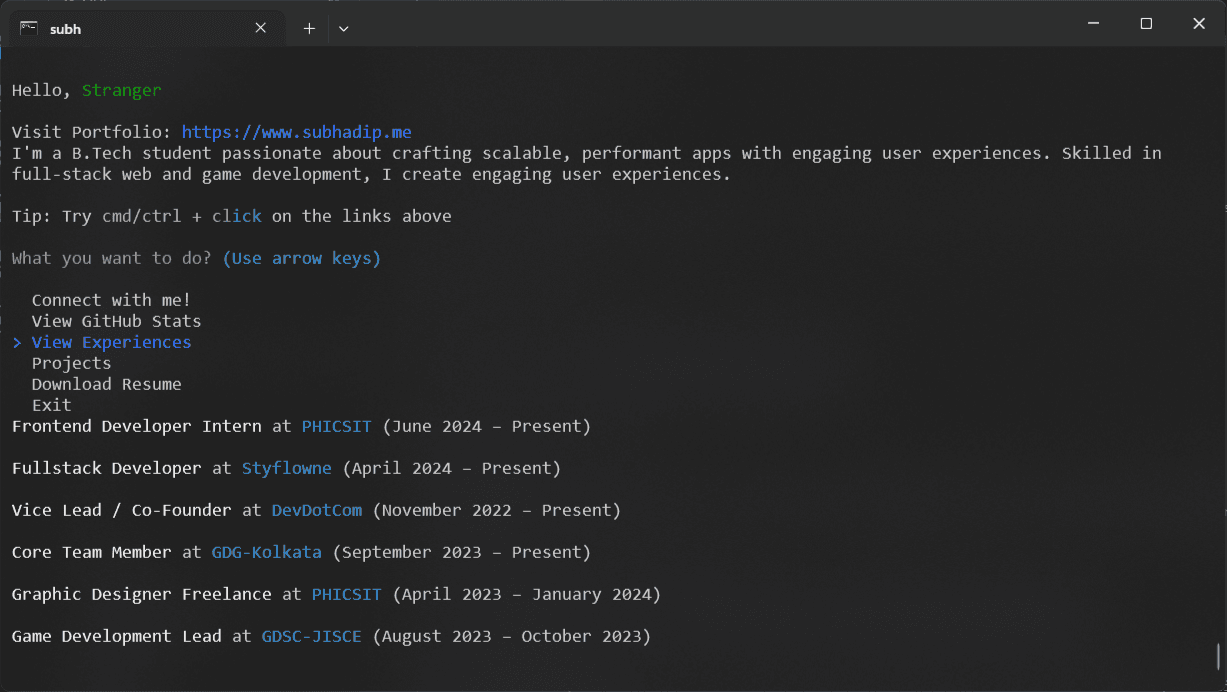Click the Stranger greeting text
1227x692 pixels.
click(121, 90)
